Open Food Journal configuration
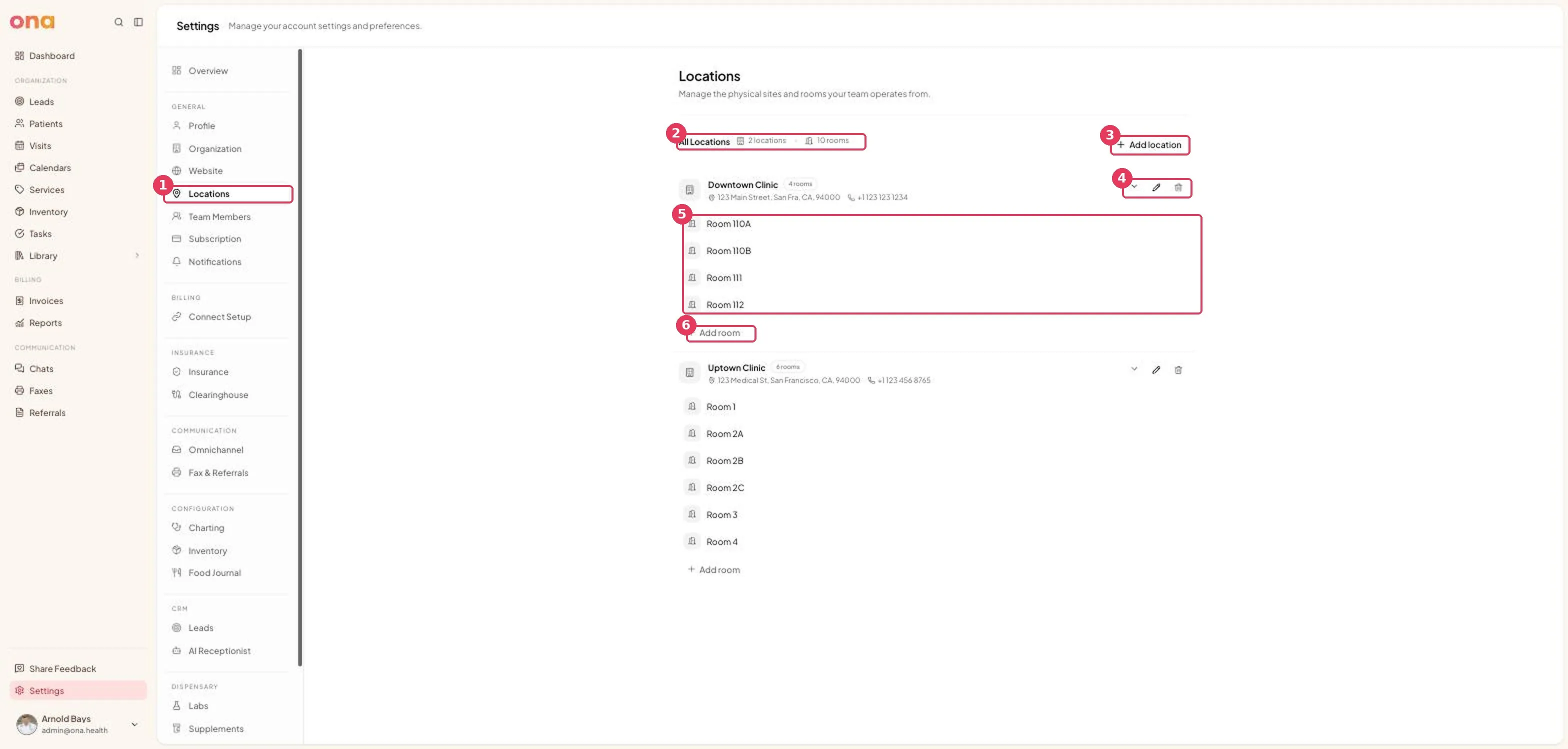Image resolution: width=1568 pixels, height=749 pixels. tap(228, 572)
